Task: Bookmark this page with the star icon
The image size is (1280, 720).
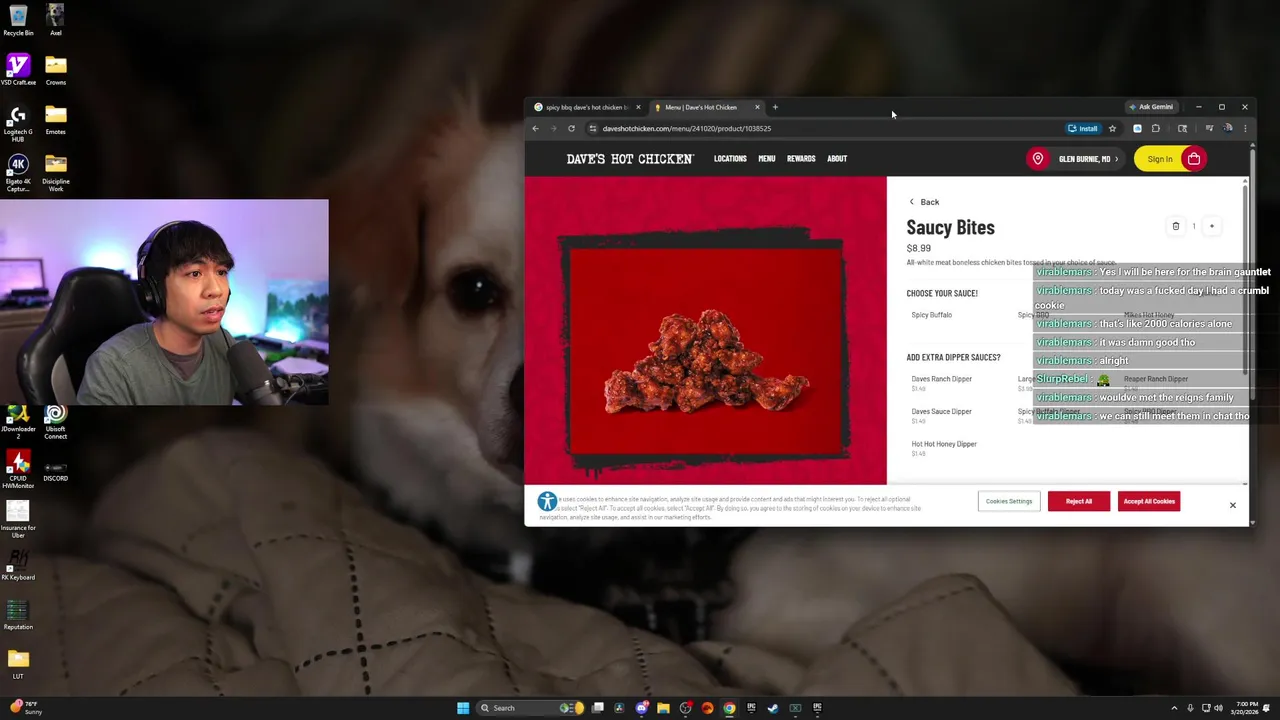Action: tap(1112, 128)
